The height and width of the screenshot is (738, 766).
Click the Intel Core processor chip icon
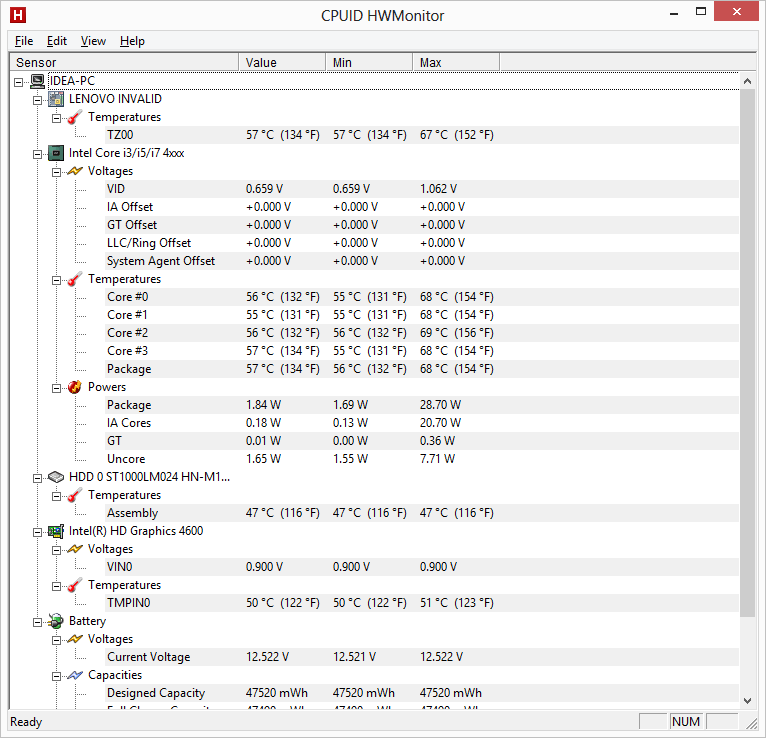click(56, 153)
